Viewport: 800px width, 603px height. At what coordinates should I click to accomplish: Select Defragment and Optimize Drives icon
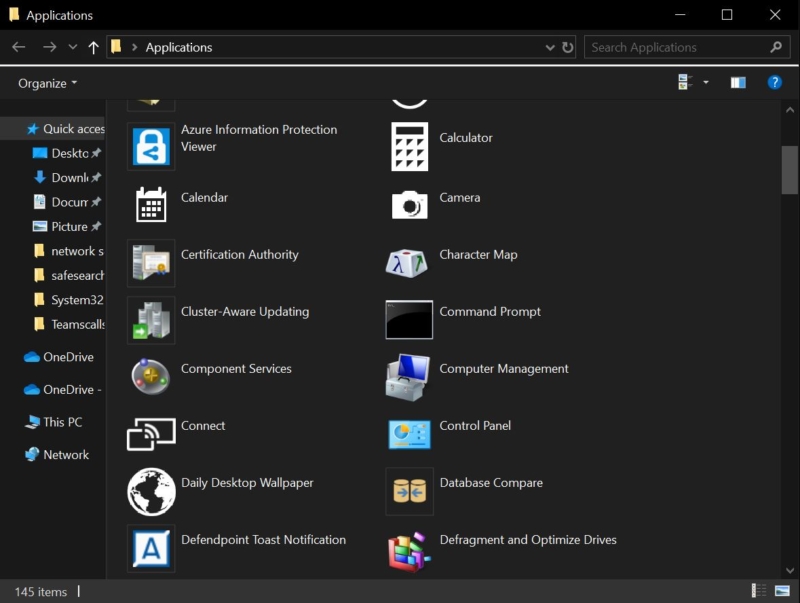click(x=409, y=552)
